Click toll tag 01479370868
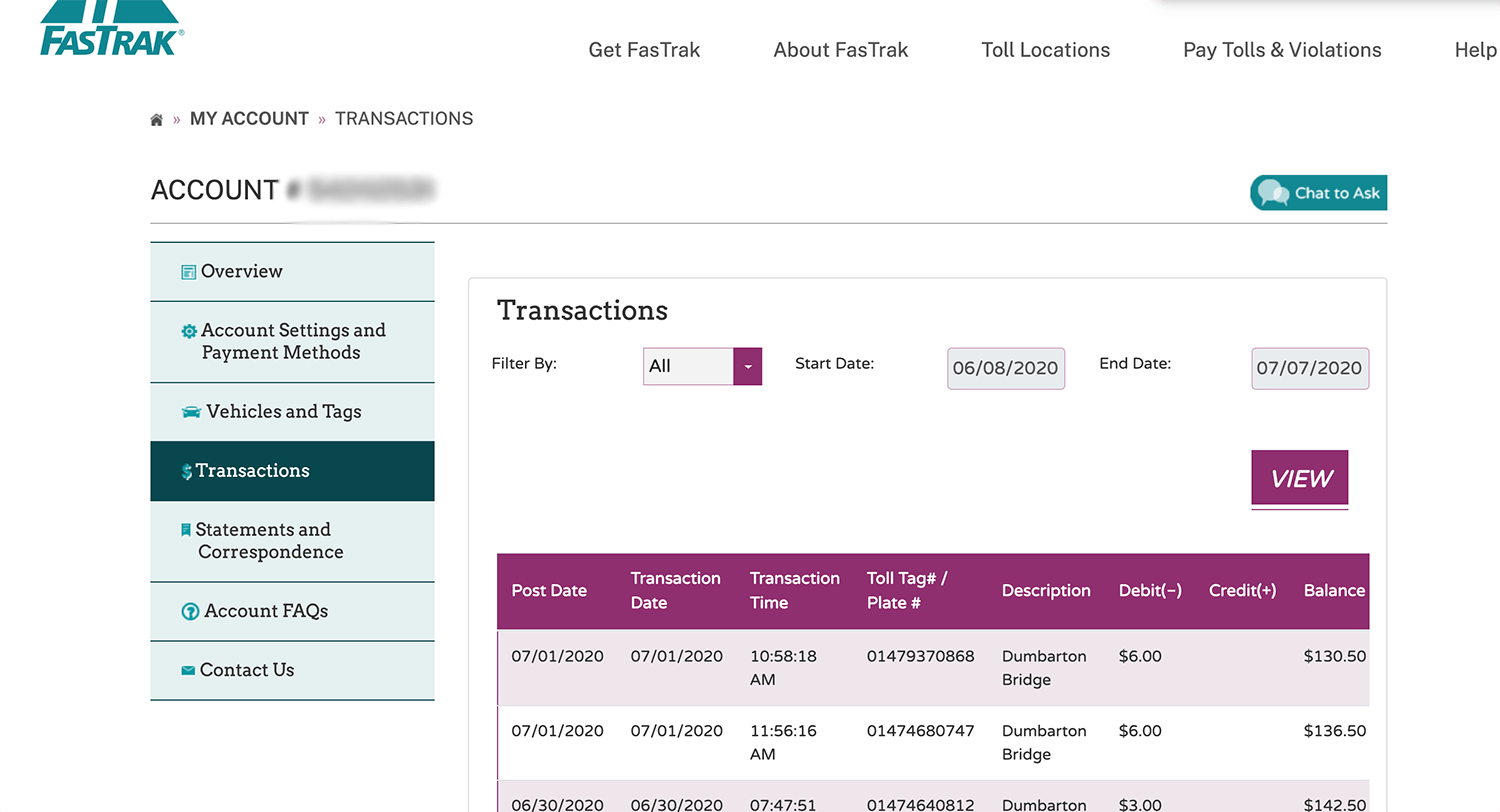 920,657
